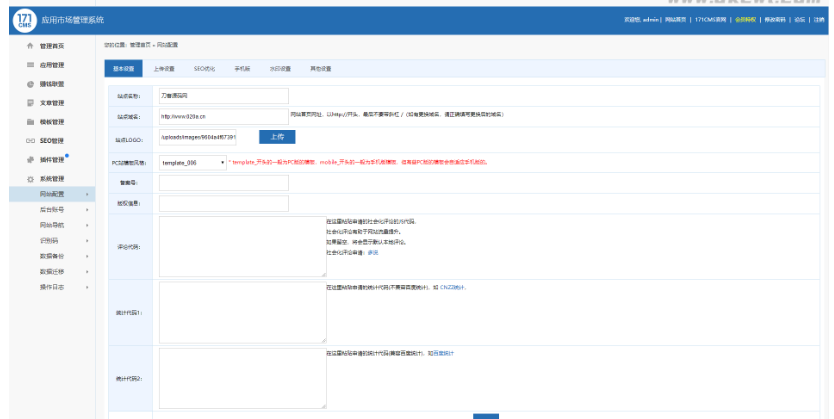
Task: Open 网站首页 link in the top bar
Action: pyautogui.click(x=675, y=20)
